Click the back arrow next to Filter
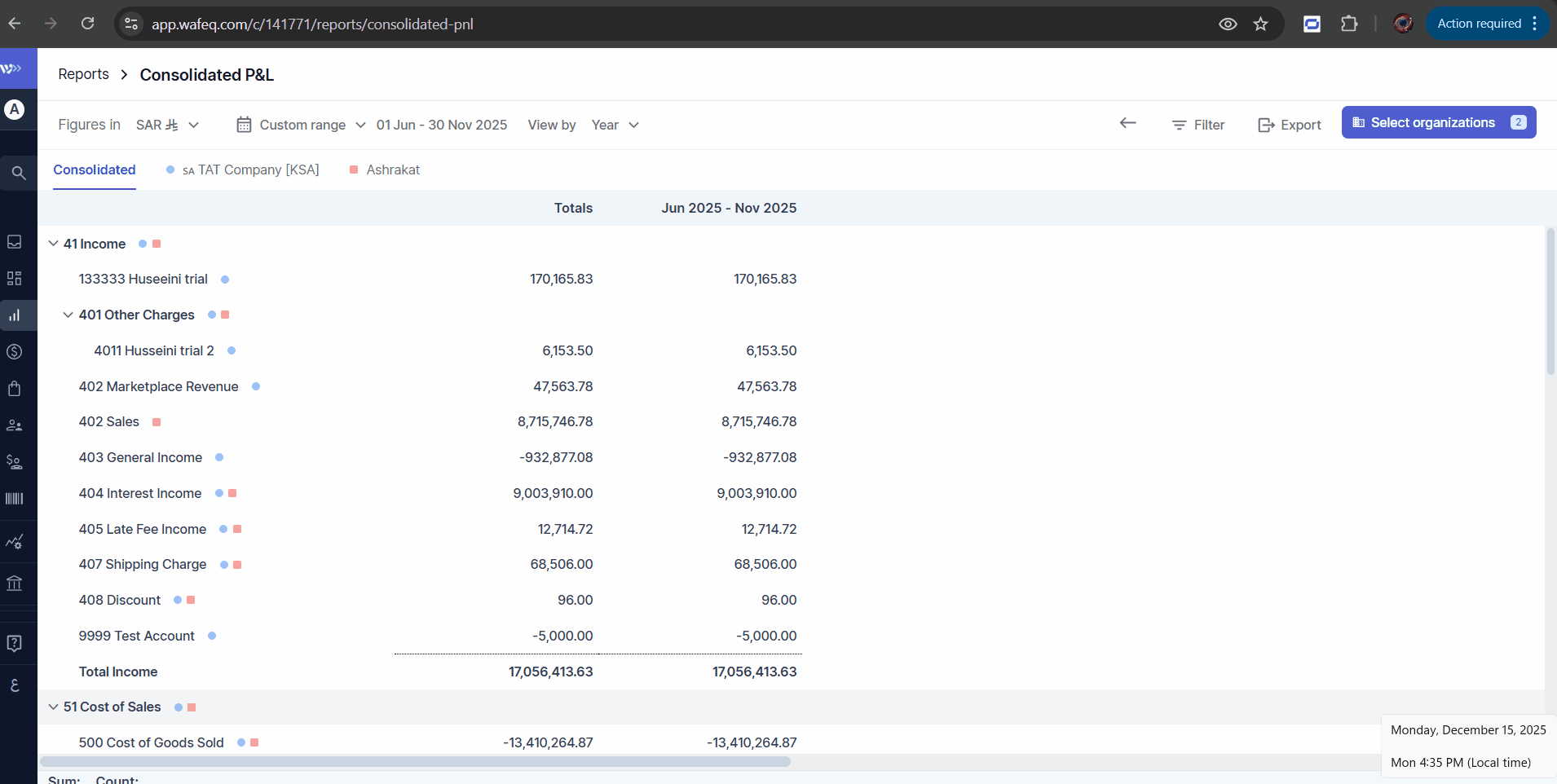The height and width of the screenshot is (784, 1557). coord(1127,123)
